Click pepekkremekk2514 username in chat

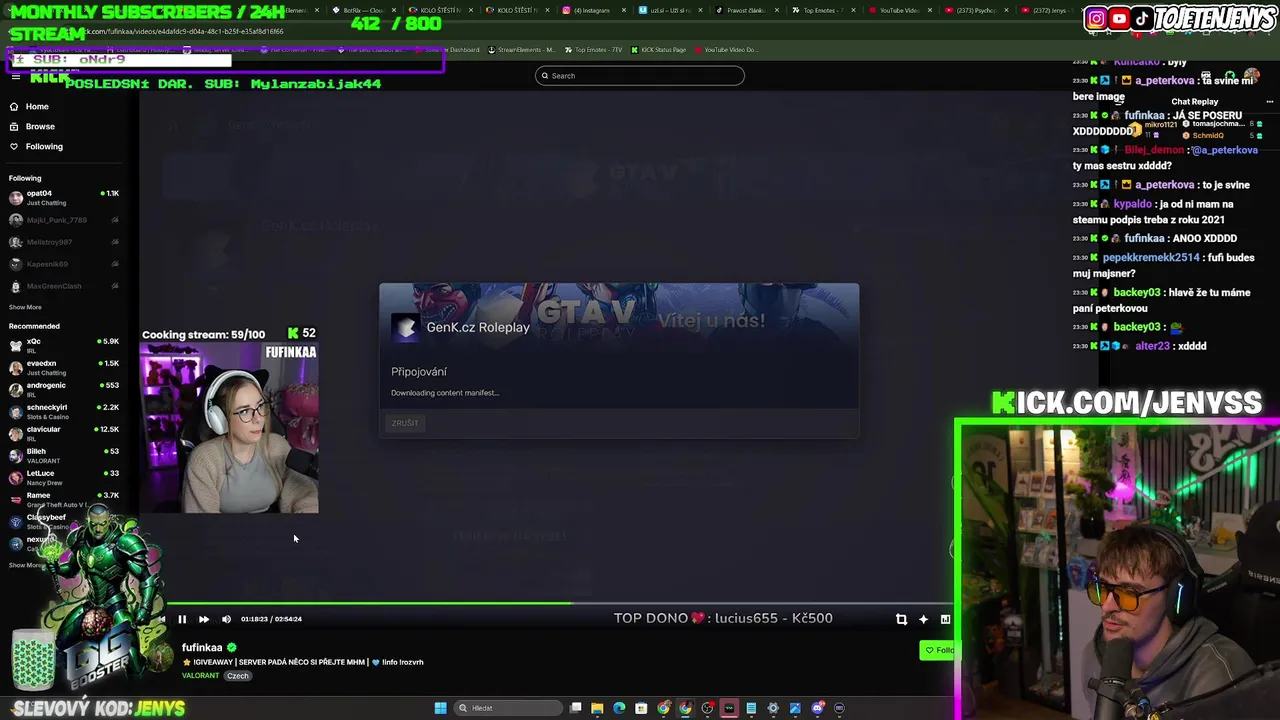coord(1151,257)
